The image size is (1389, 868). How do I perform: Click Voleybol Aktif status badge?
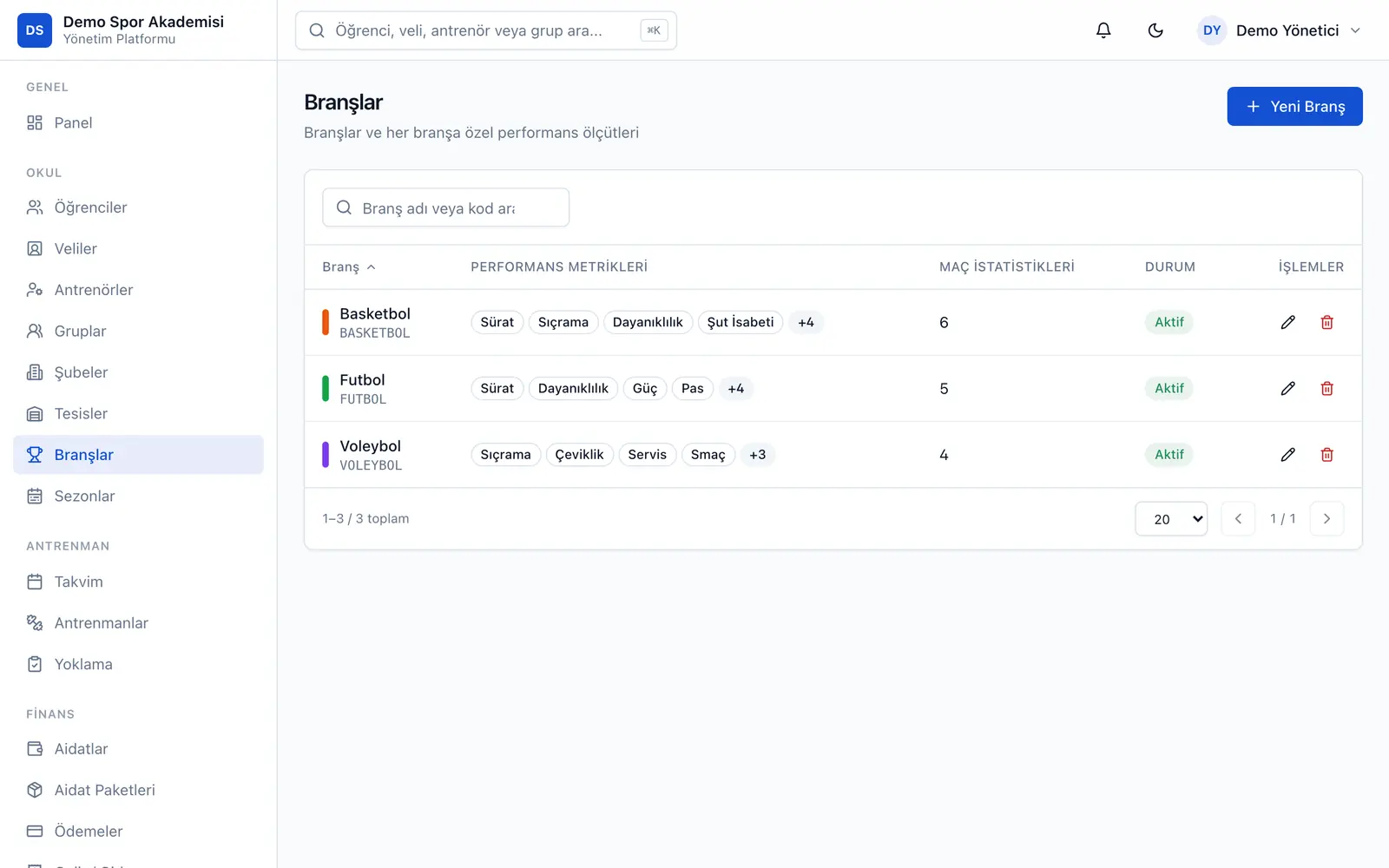[x=1168, y=454]
